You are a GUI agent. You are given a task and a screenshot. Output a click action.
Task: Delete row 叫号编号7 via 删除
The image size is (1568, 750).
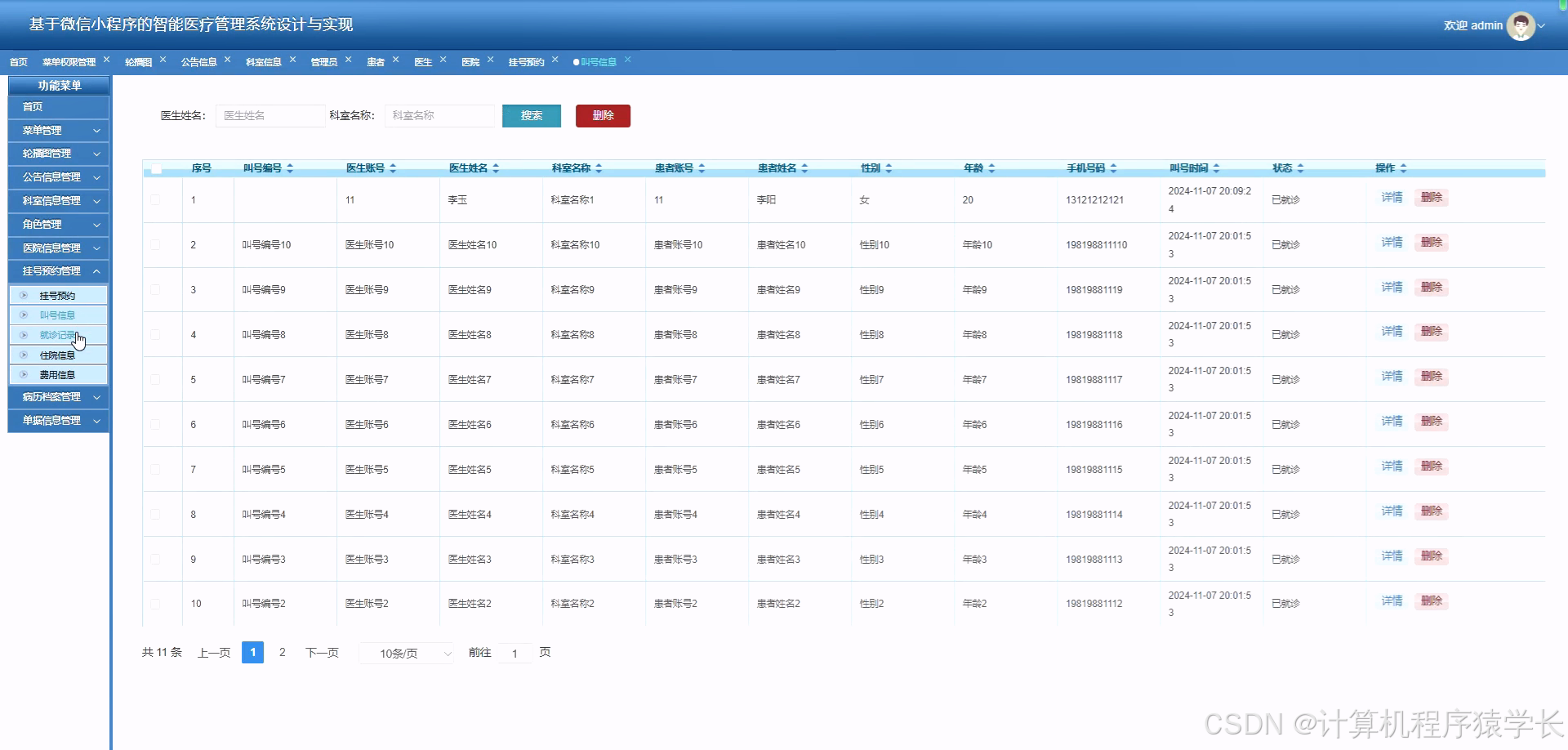(x=1431, y=377)
